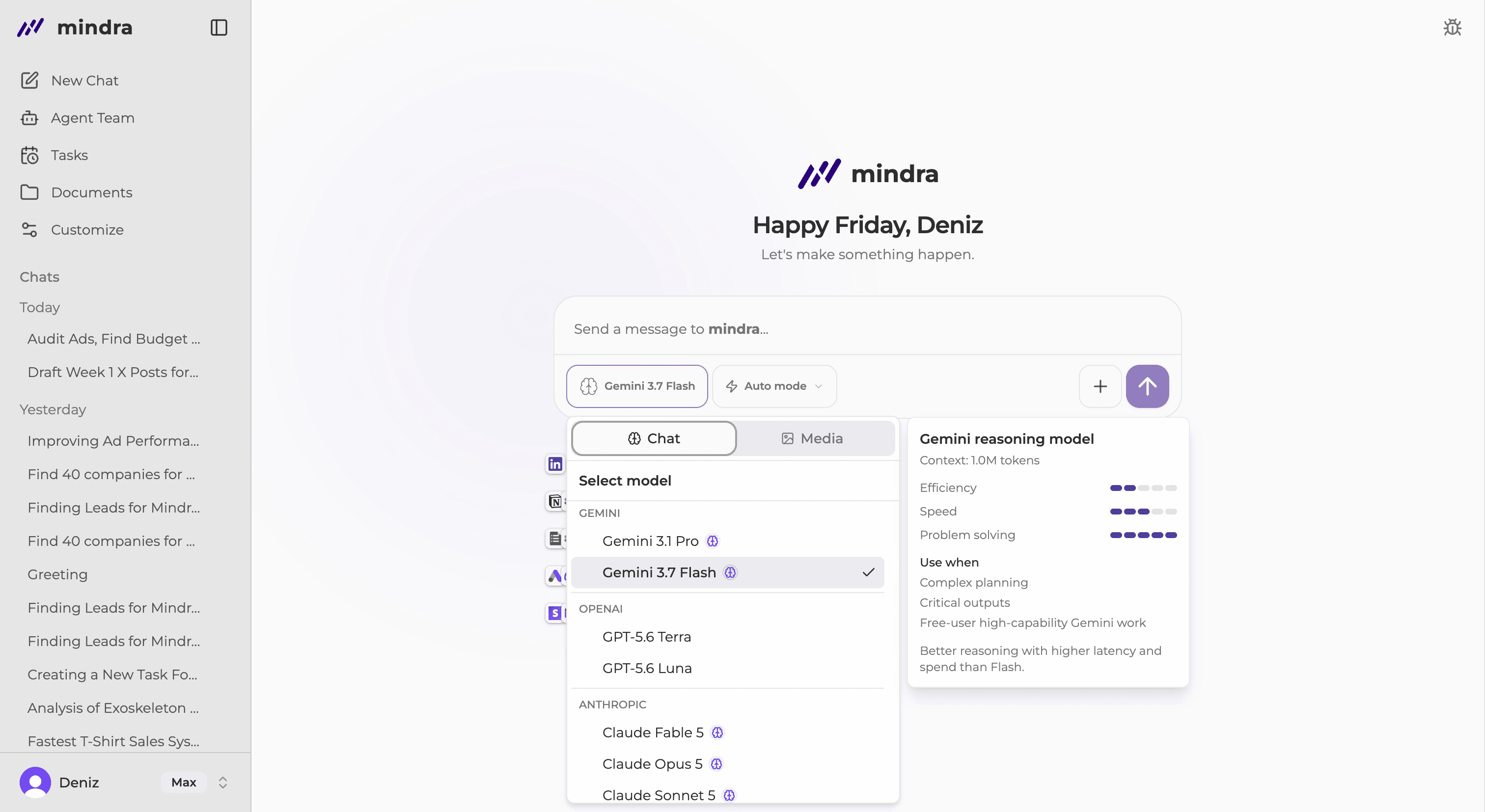The width and height of the screenshot is (1485, 812).
Task: Click the mindra logo in the sidebar
Action: [75, 27]
